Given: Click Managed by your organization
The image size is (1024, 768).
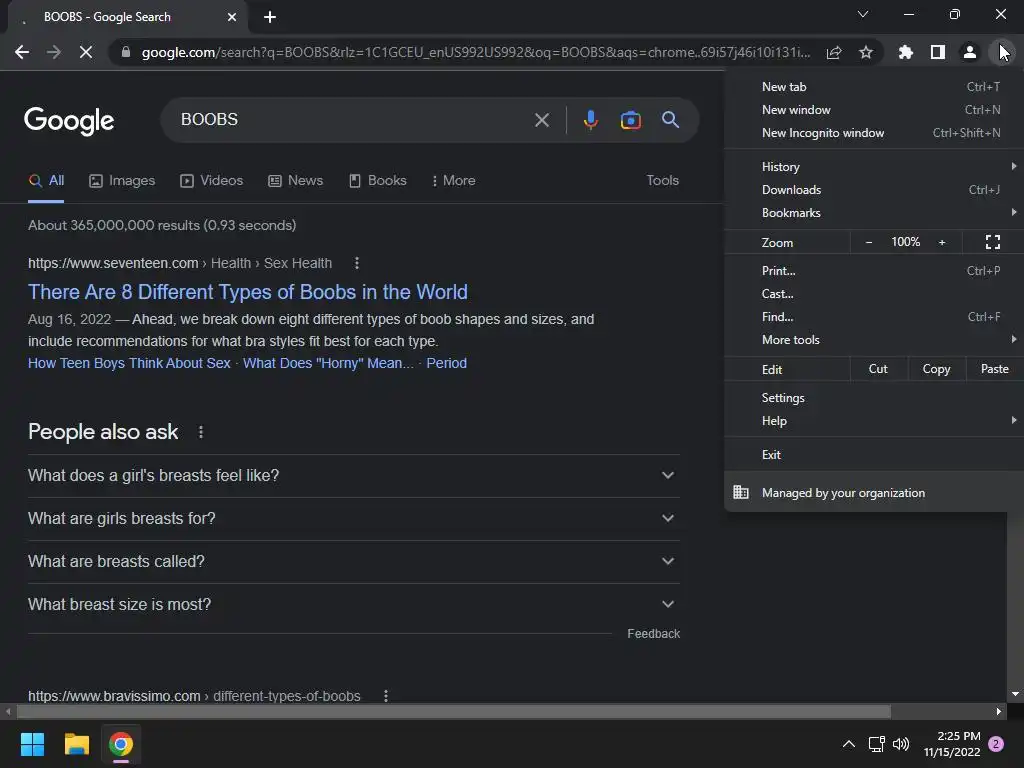Looking at the screenshot, I should point(874,493).
